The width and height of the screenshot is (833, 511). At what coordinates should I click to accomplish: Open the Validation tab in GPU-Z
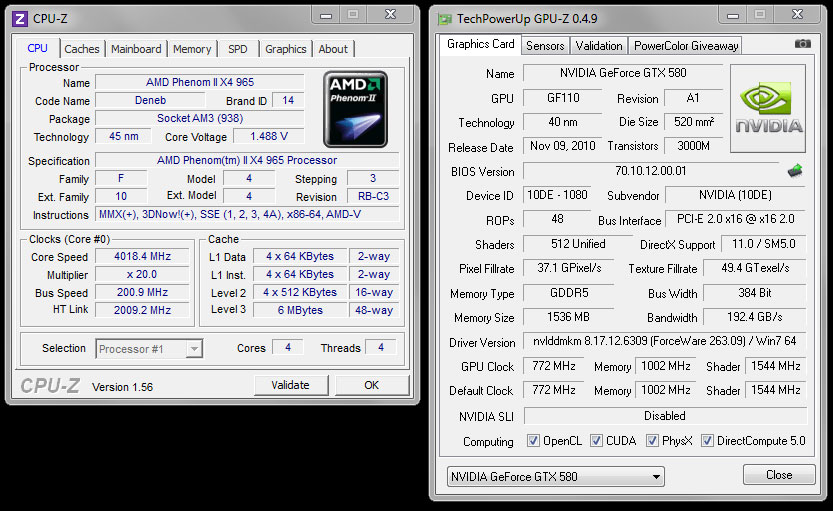[x=599, y=46]
